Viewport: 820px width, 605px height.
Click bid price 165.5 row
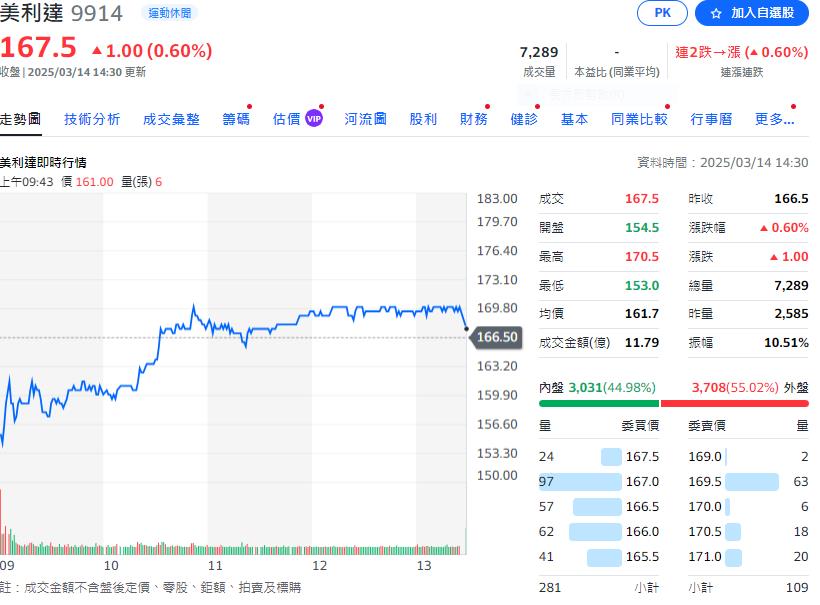click(x=599, y=557)
